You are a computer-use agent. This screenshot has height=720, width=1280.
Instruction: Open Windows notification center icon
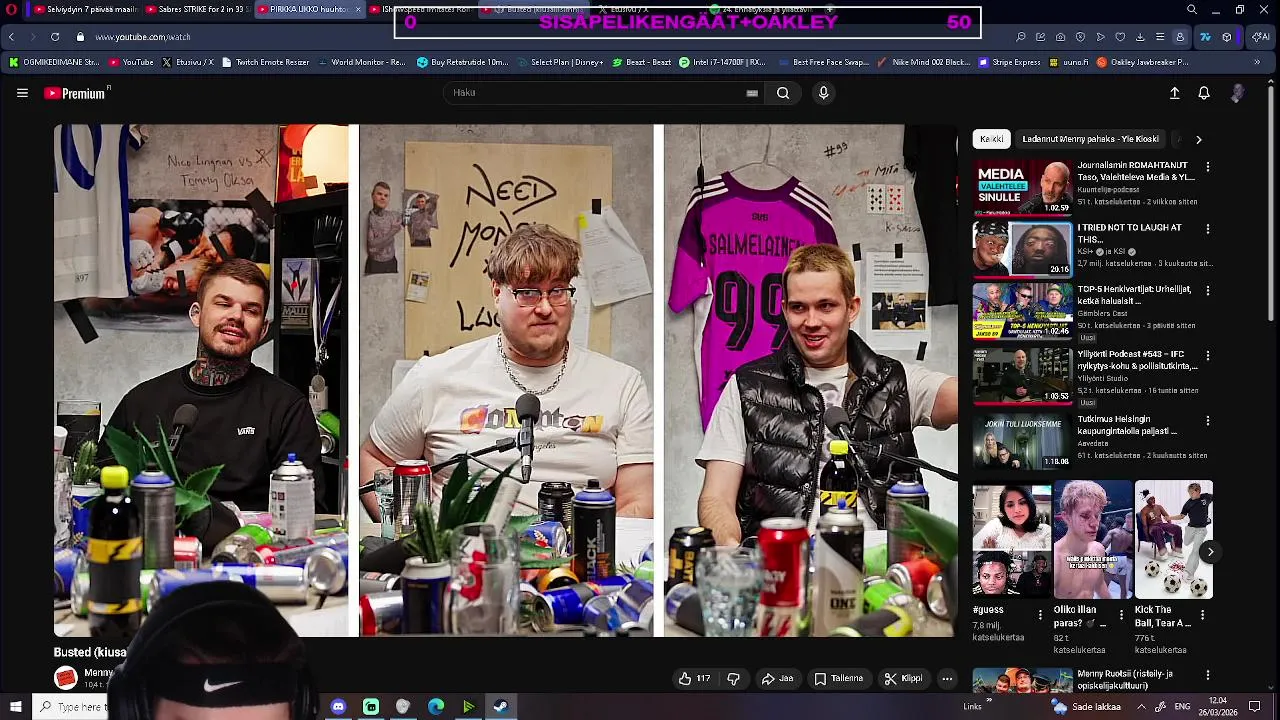pos(1254,707)
